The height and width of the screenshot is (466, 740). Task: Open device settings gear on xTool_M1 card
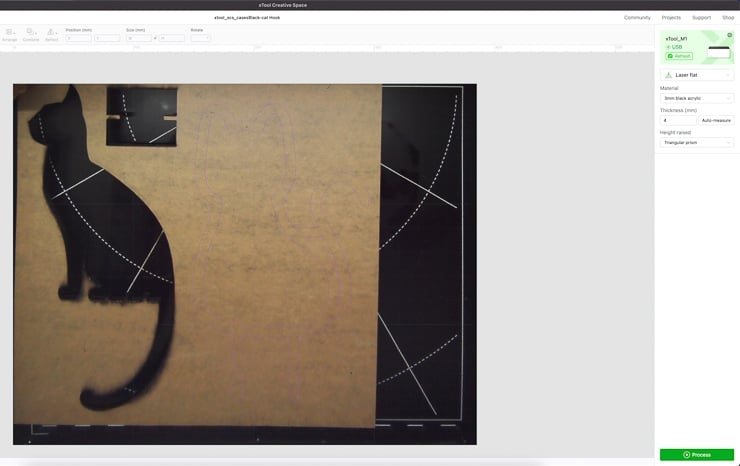730,35
